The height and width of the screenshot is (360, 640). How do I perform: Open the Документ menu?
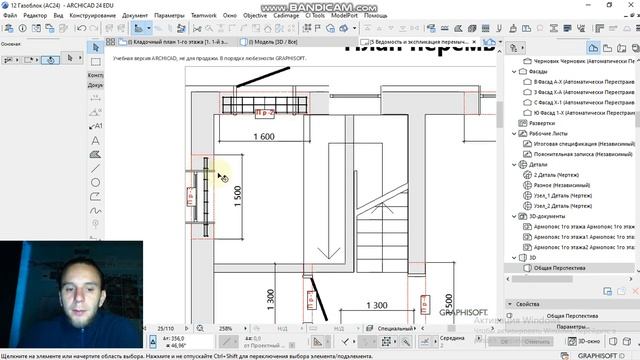(135, 16)
